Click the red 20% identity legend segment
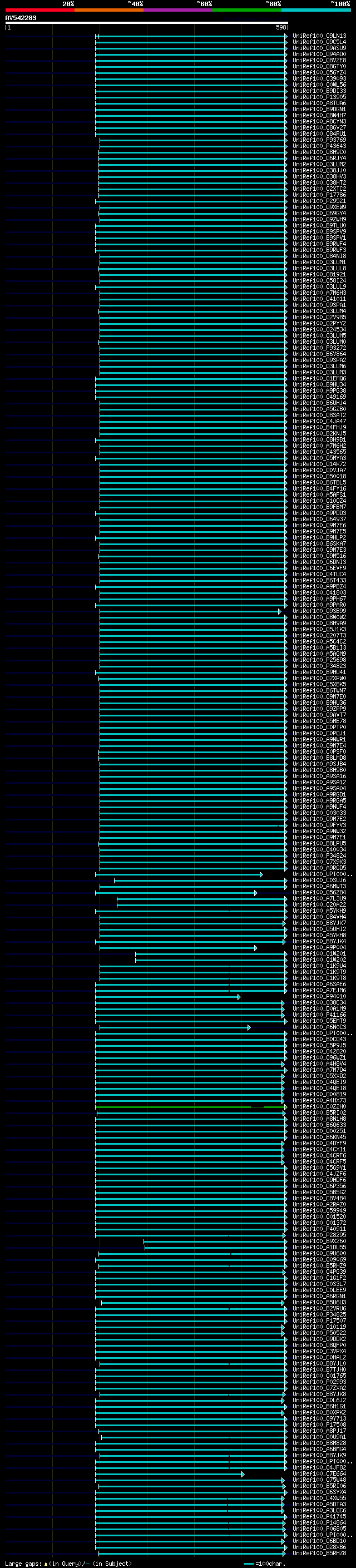The height and width of the screenshot is (1568, 356). 39,10
